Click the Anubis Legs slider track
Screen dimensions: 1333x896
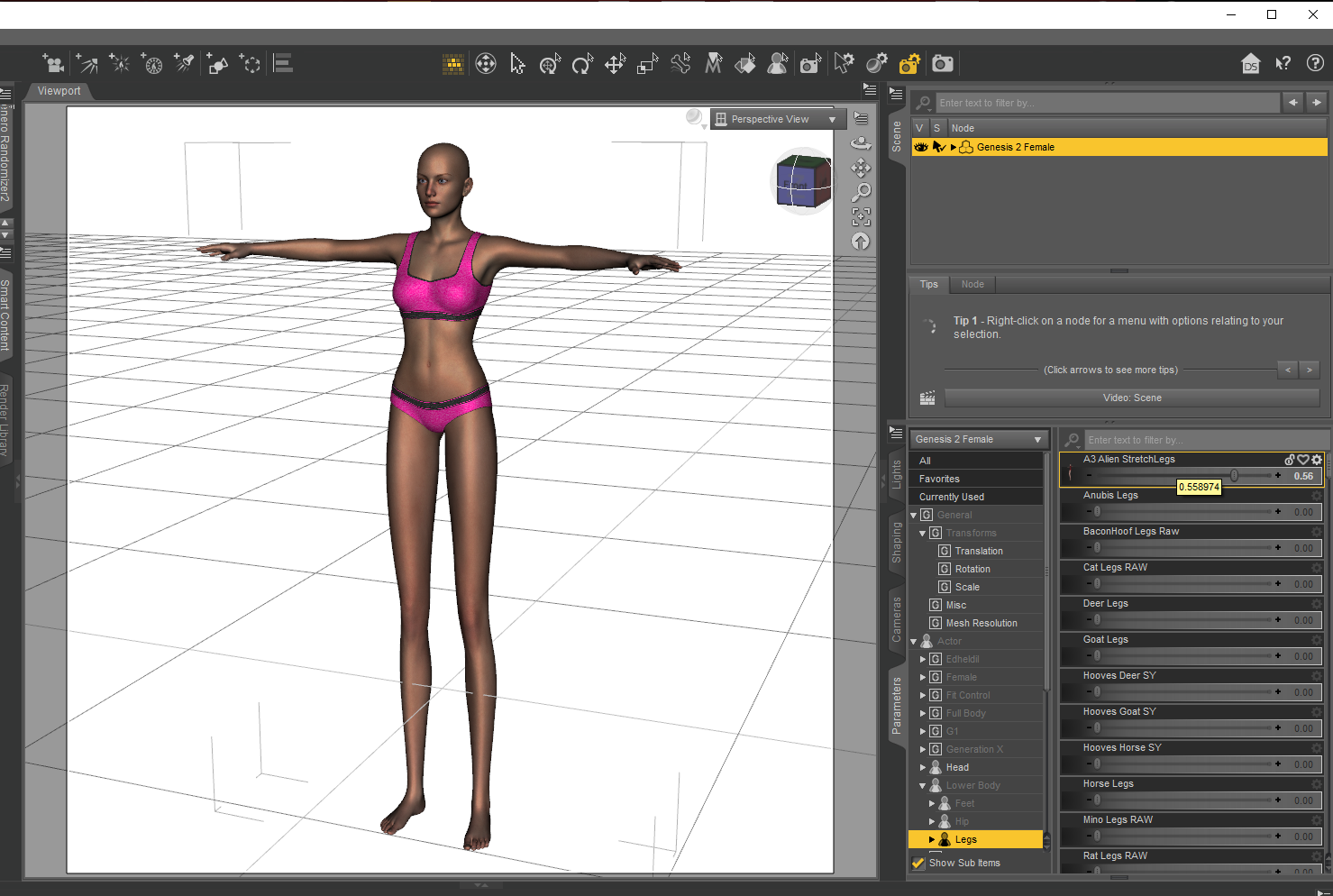[1181, 512]
